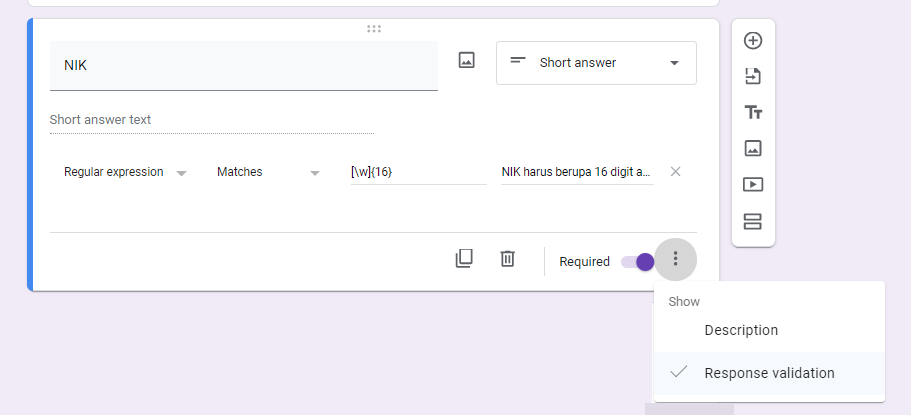Click the Required label
This screenshot has height=415, width=911.
click(x=584, y=262)
